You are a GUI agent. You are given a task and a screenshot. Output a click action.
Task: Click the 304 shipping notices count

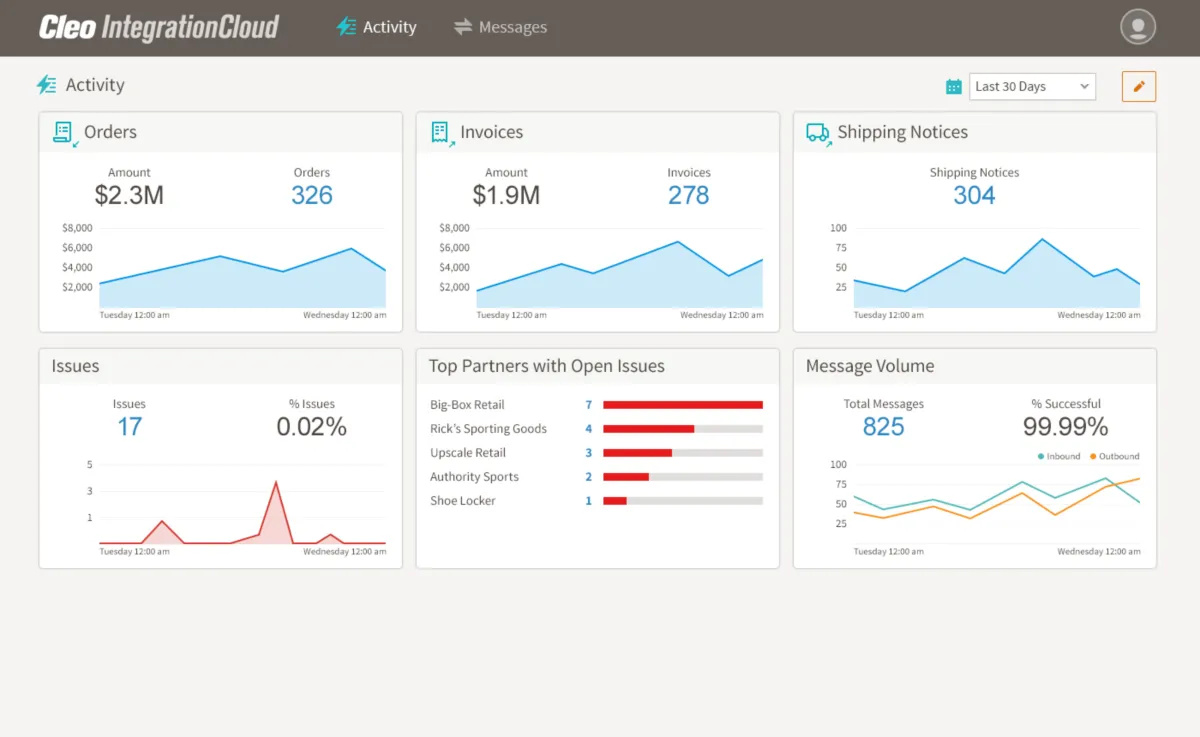click(x=974, y=195)
